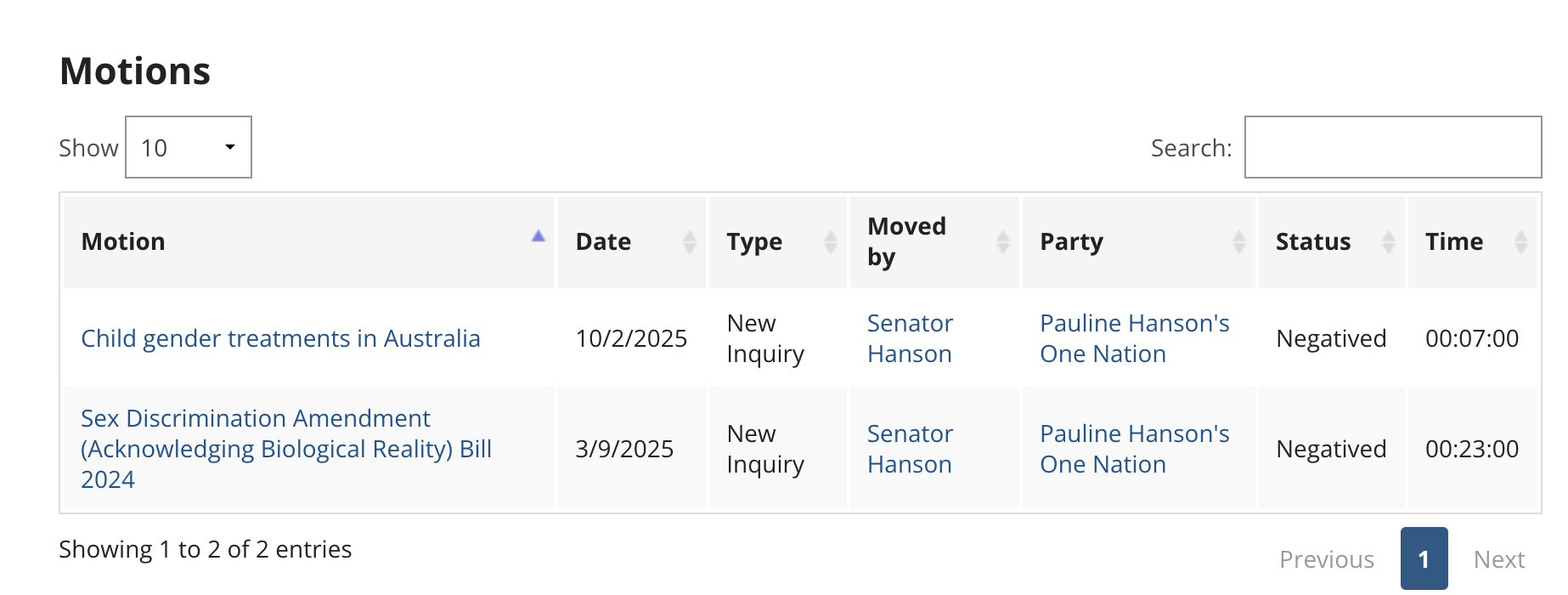Click the Motion column header
The width and height of the screenshot is (1568, 595).
pyautogui.click(x=123, y=242)
